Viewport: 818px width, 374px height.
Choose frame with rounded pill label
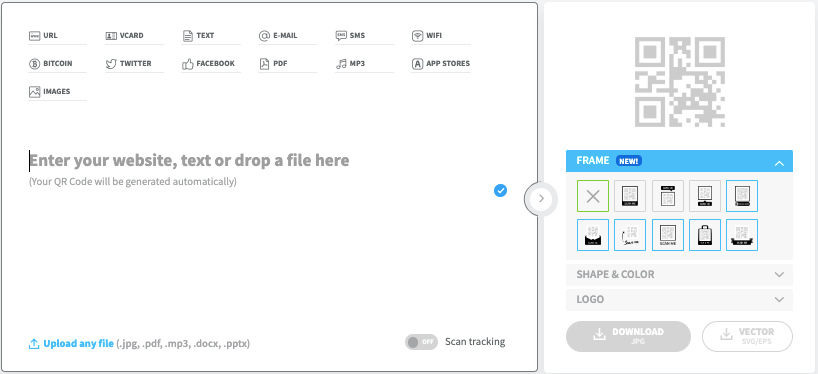click(742, 196)
